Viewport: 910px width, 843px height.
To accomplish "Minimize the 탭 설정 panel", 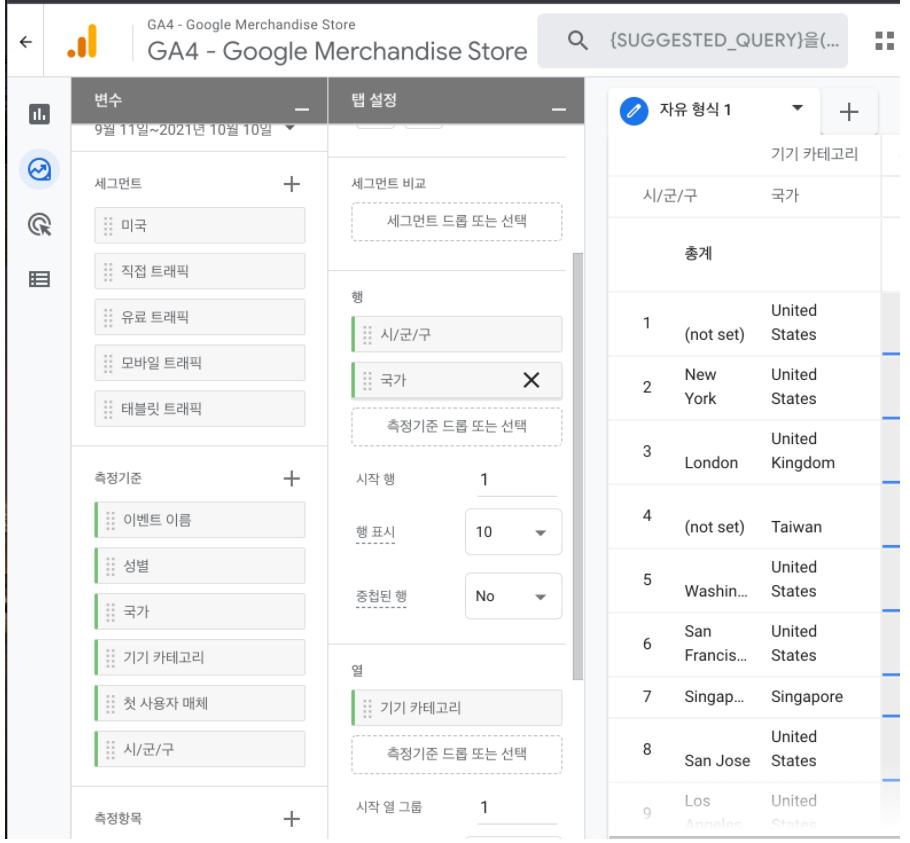I will 559,109.
